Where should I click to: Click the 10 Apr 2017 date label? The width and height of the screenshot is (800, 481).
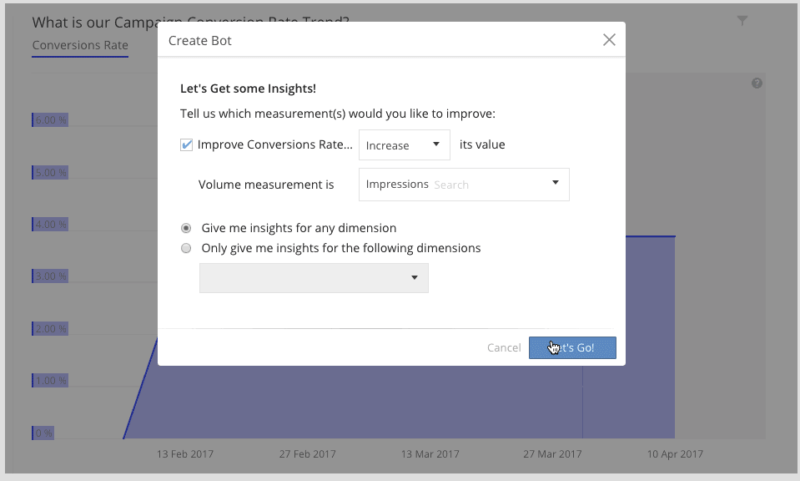pyautogui.click(x=675, y=454)
